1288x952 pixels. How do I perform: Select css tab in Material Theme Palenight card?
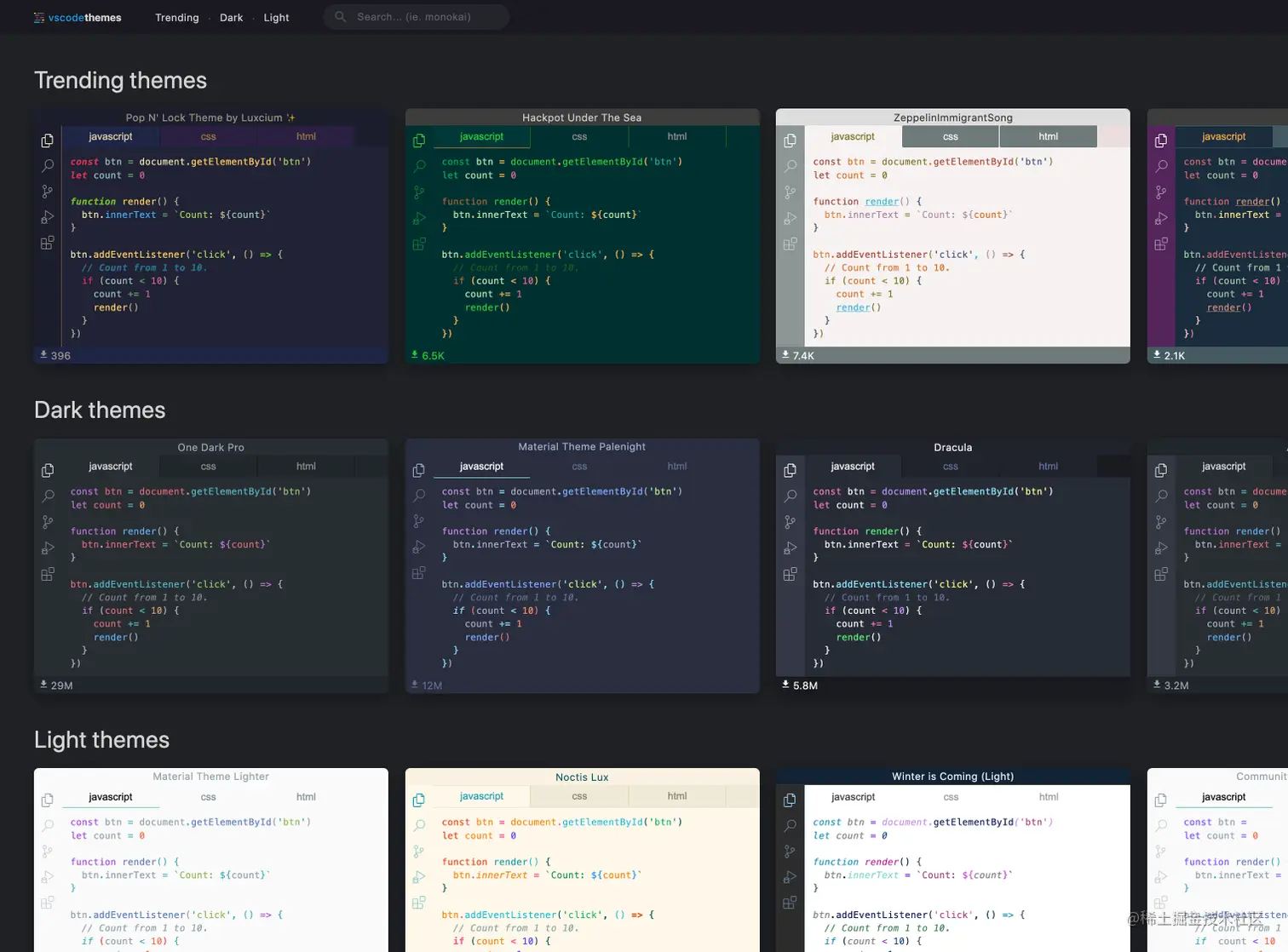(x=579, y=466)
